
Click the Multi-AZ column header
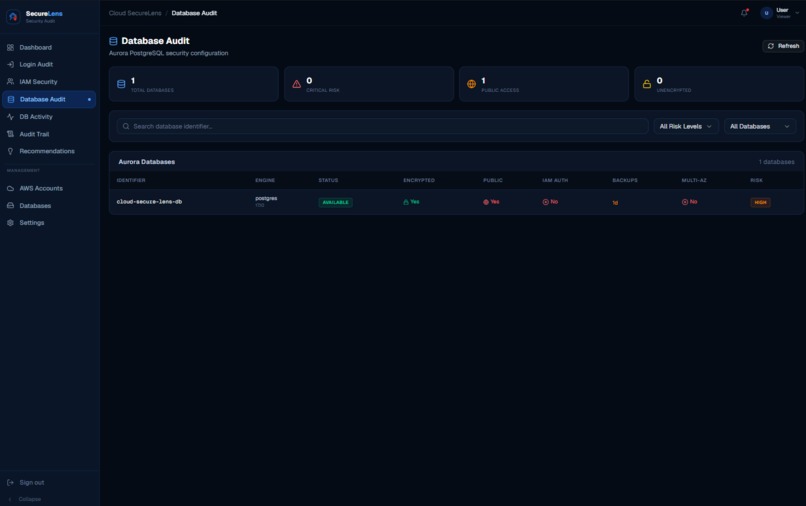[x=694, y=180]
